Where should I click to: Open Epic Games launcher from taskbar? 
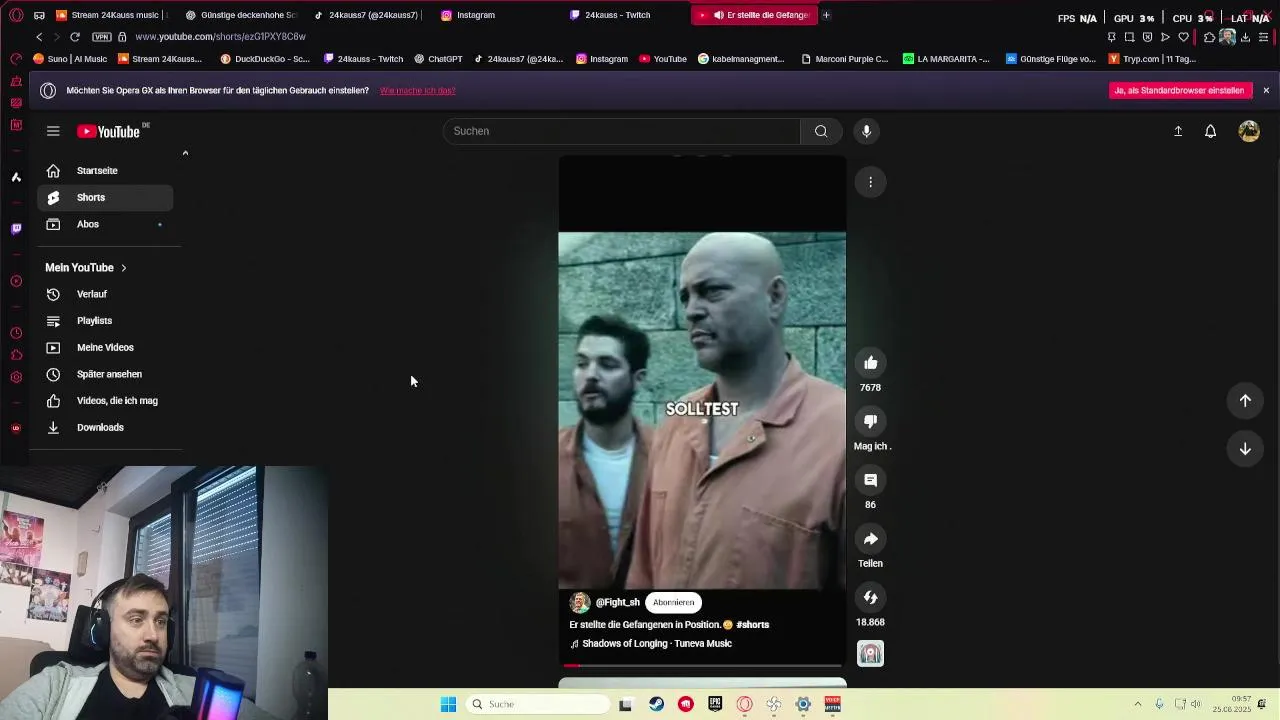[715, 704]
